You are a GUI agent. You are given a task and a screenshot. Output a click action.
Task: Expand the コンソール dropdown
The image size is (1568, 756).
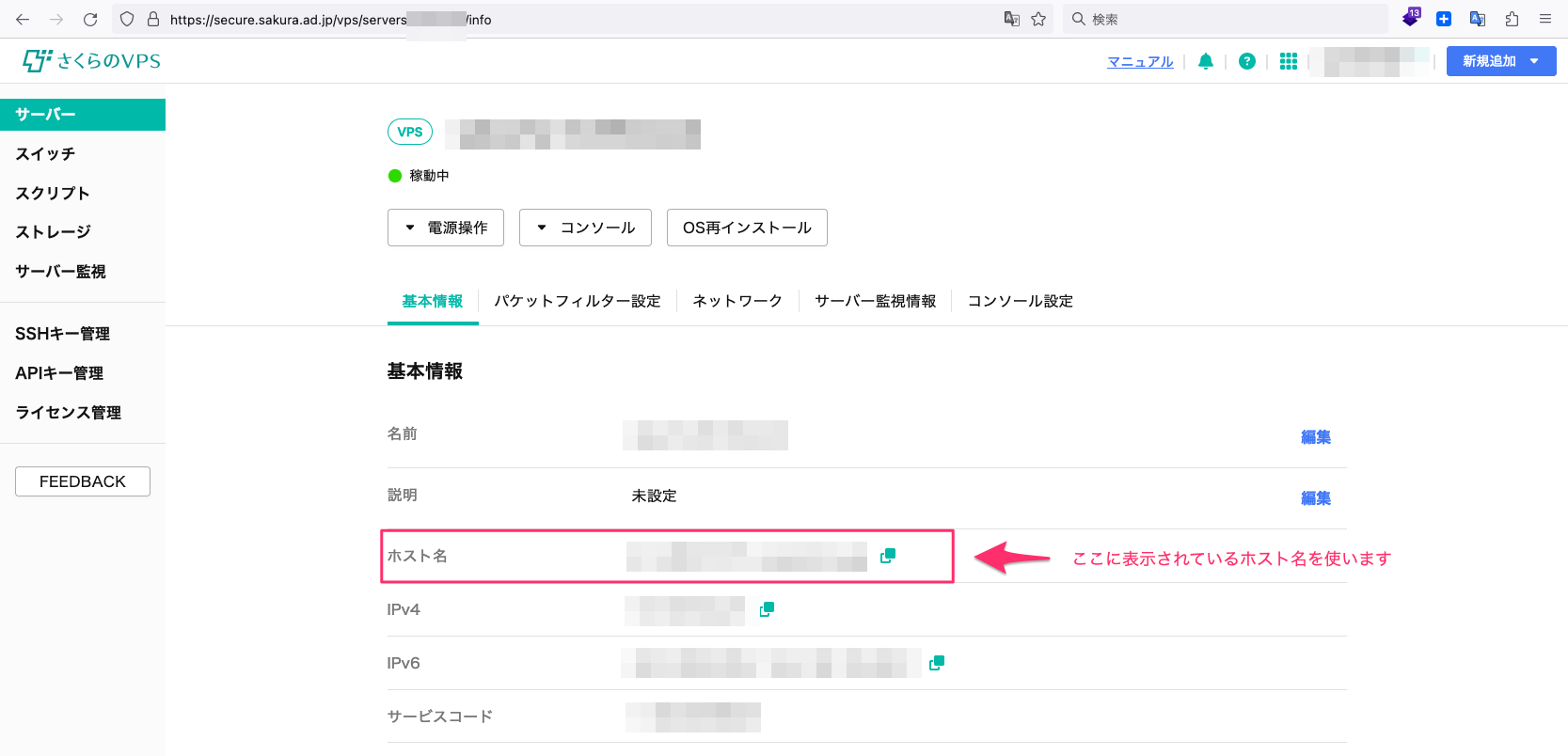(x=585, y=228)
